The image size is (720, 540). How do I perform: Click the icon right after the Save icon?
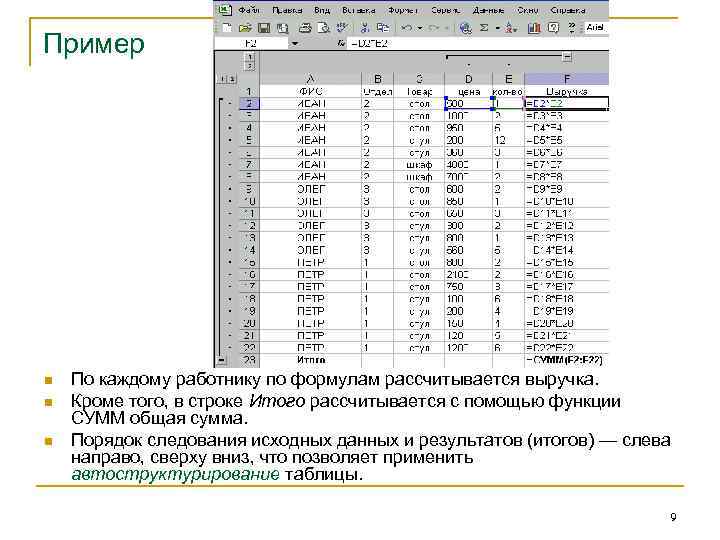pos(282,28)
